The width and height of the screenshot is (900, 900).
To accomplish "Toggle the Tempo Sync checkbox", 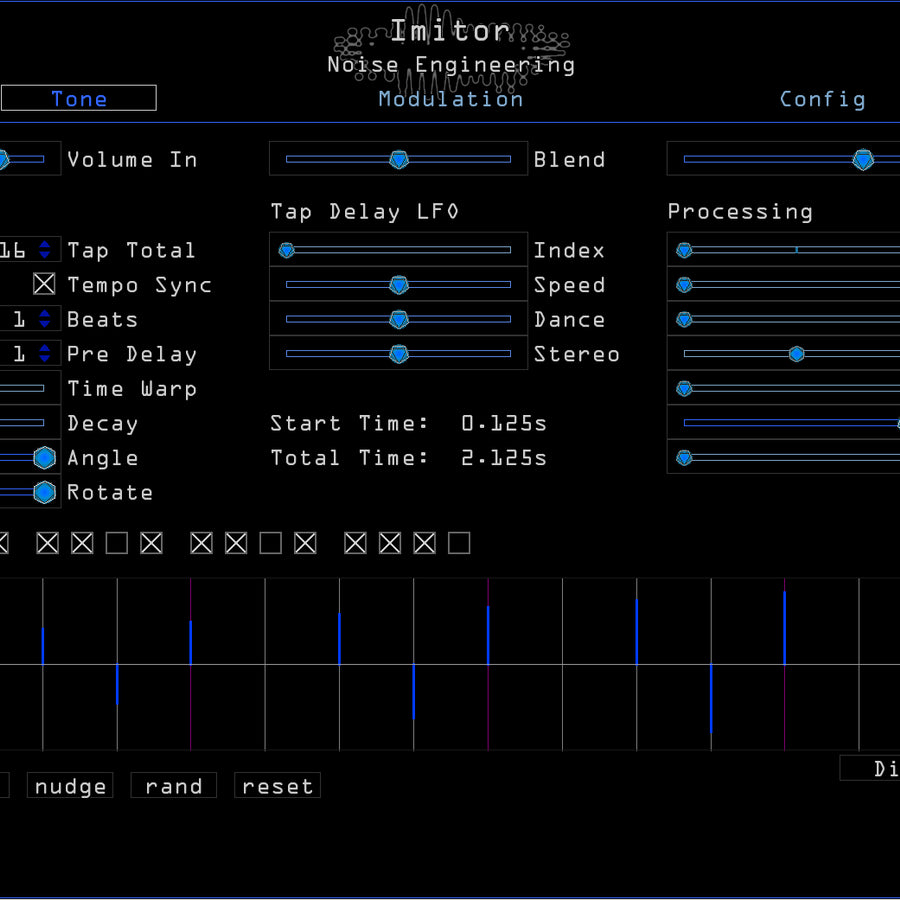I will [44, 285].
